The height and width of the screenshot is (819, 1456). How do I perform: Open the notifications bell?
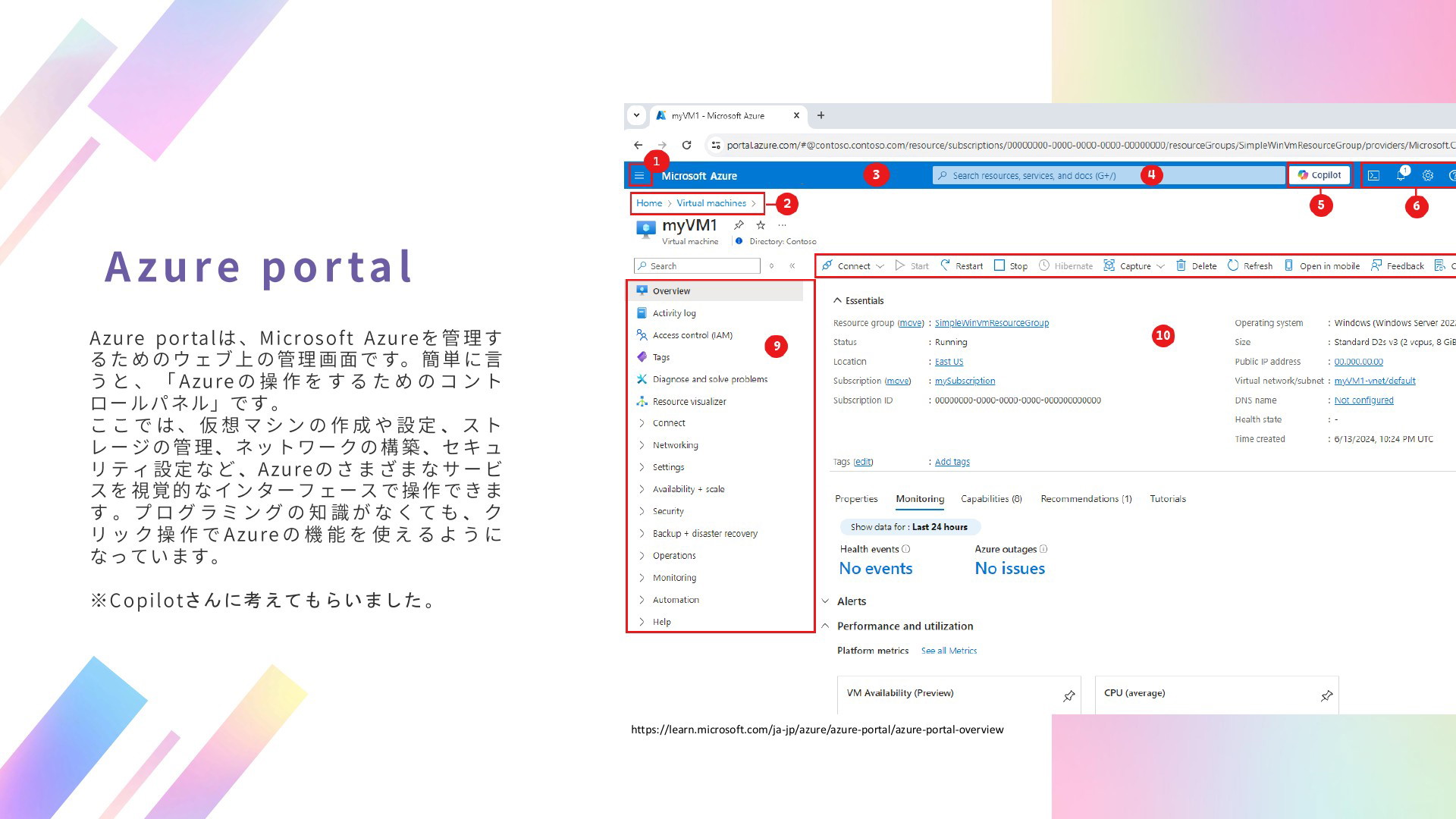click(x=1401, y=175)
